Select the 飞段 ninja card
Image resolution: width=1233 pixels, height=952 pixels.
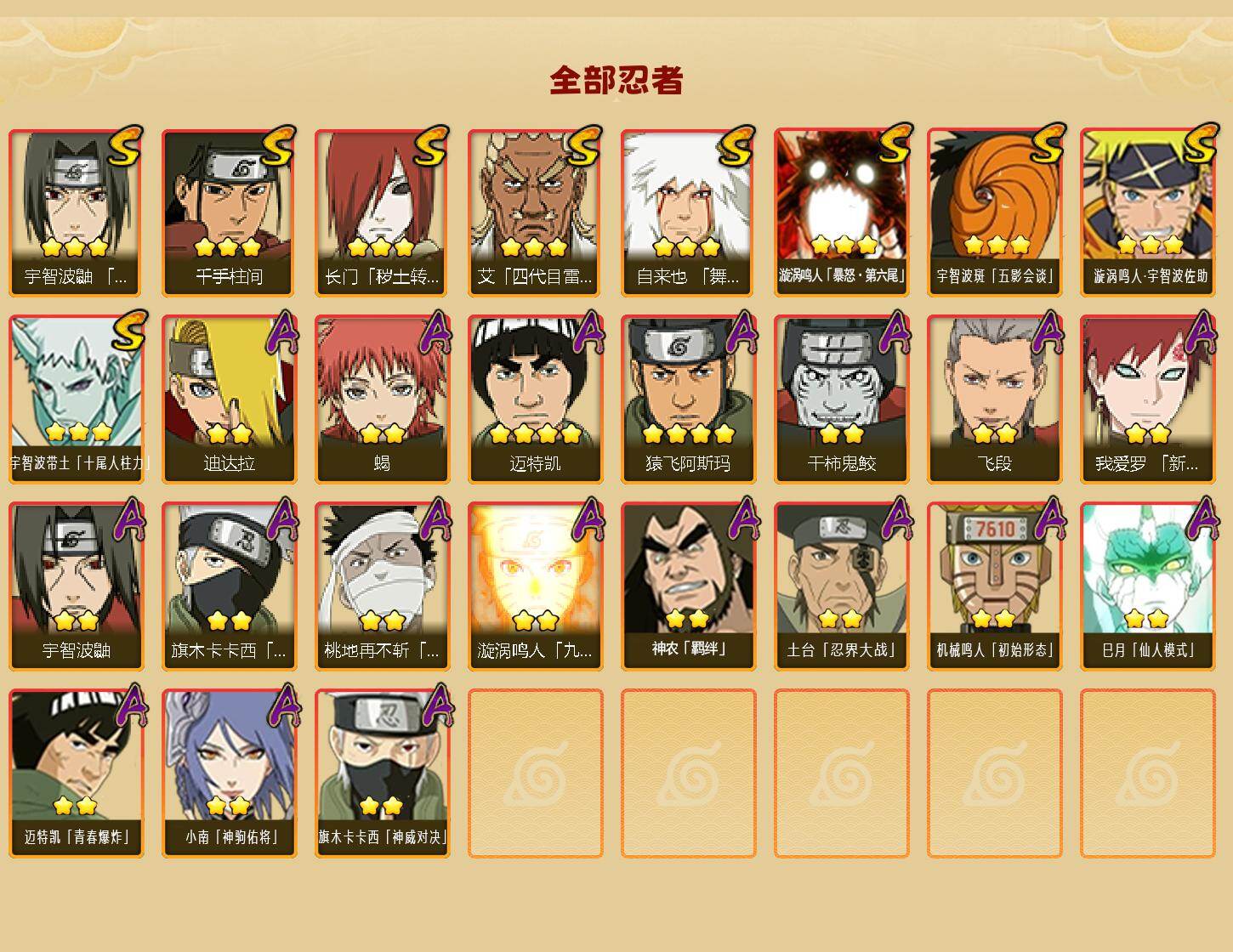point(995,399)
